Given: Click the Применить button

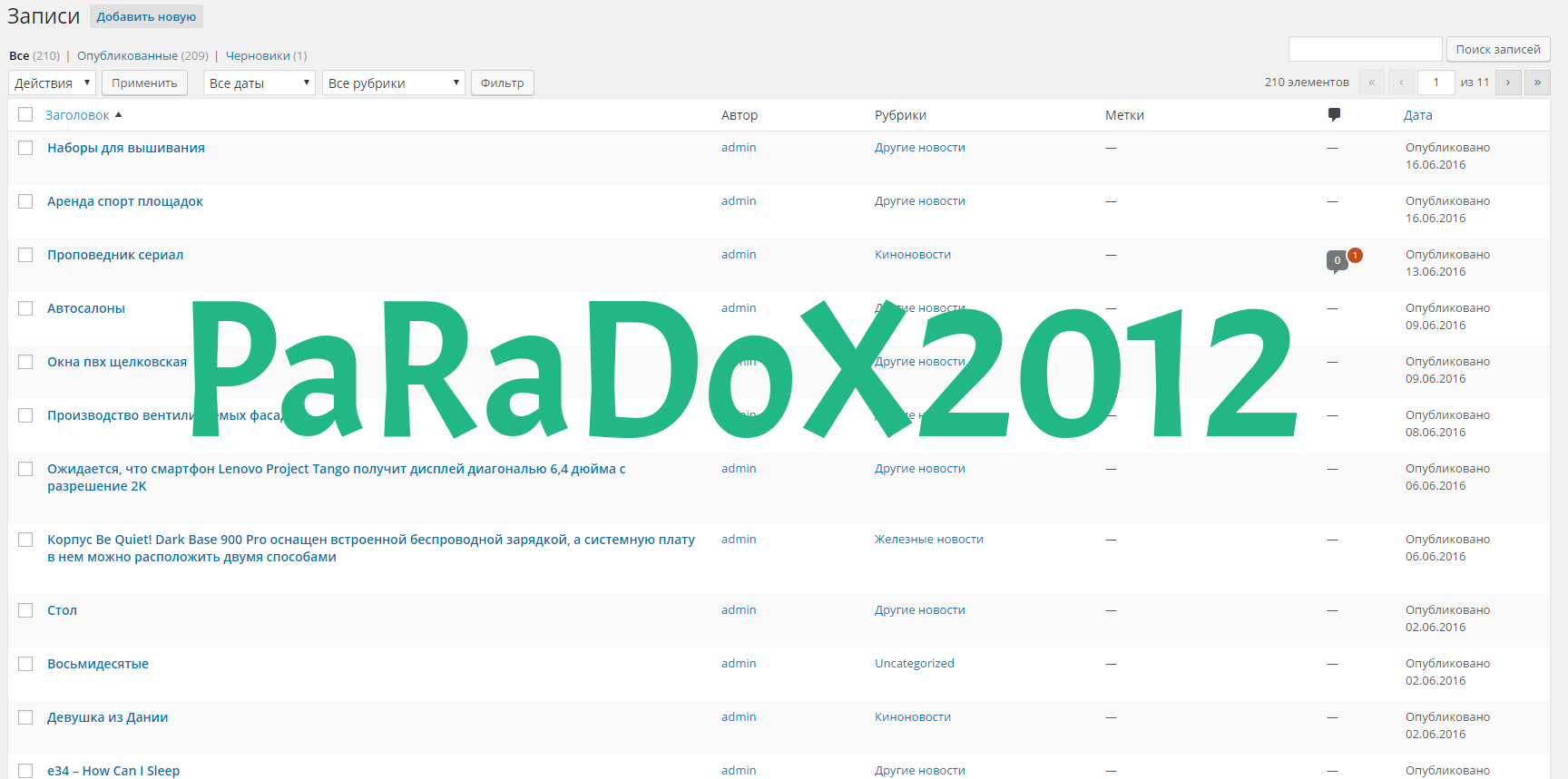Looking at the screenshot, I should [x=144, y=83].
